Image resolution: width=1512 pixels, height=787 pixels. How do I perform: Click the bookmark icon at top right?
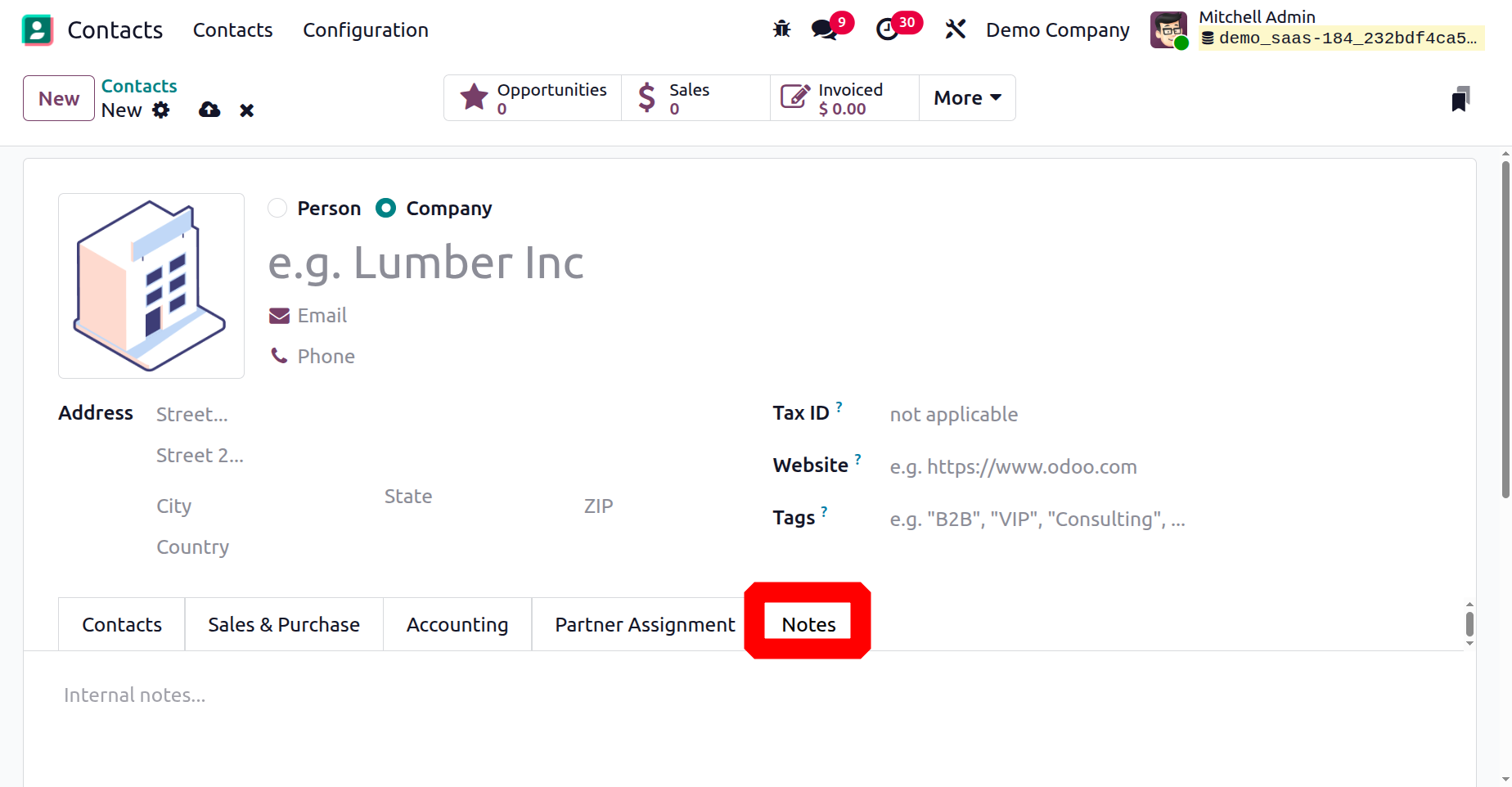pyautogui.click(x=1460, y=99)
